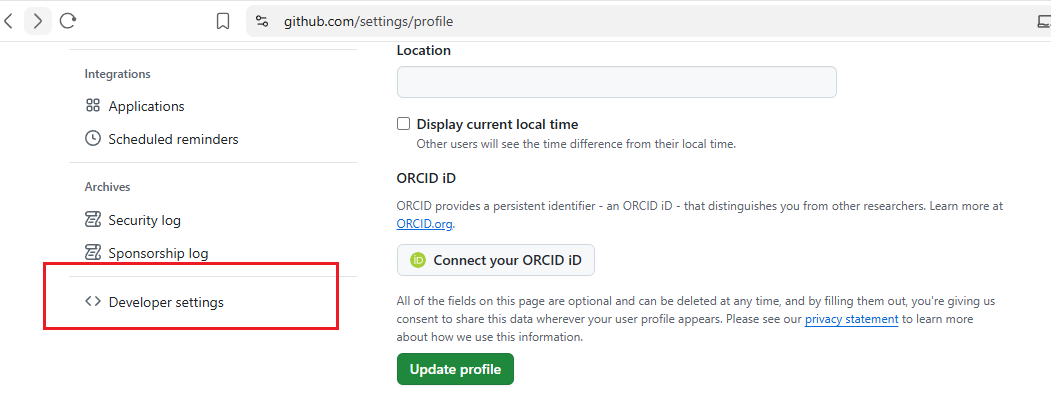This screenshot has height=406, width=1051.
Task: Click the browser forward arrow icon
Action: click(x=38, y=21)
